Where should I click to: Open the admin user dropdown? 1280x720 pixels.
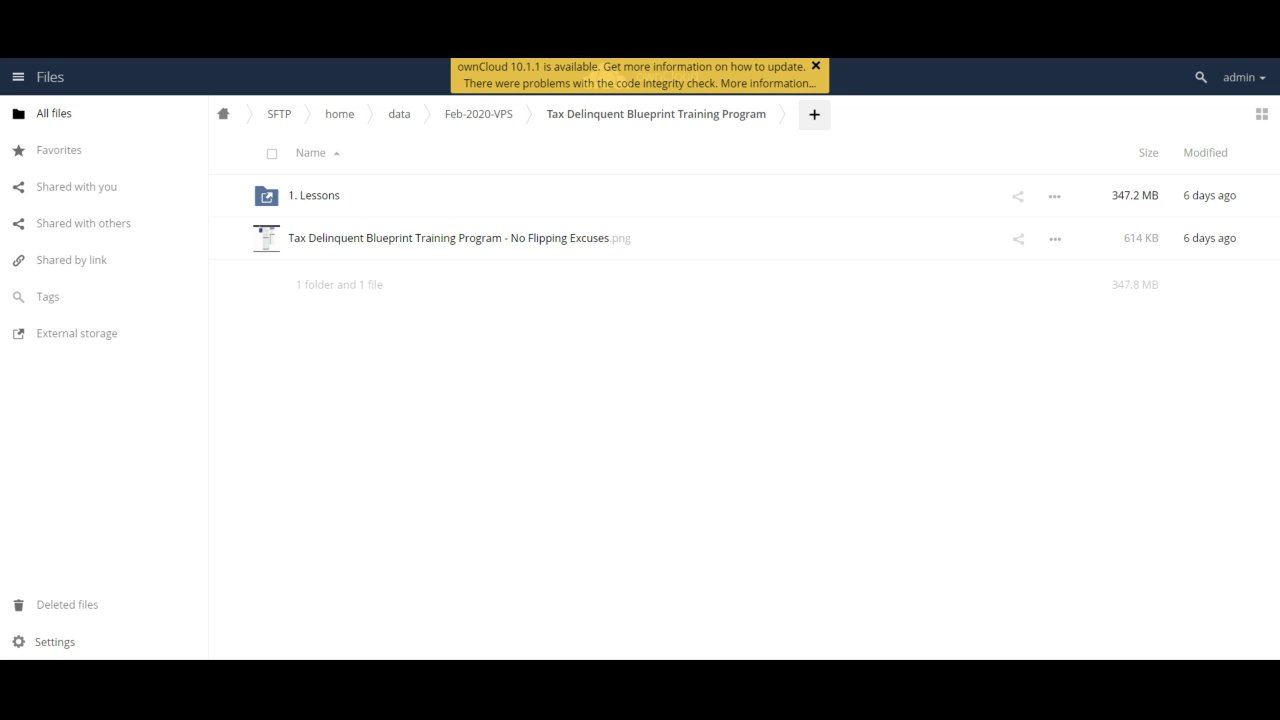tap(1244, 77)
